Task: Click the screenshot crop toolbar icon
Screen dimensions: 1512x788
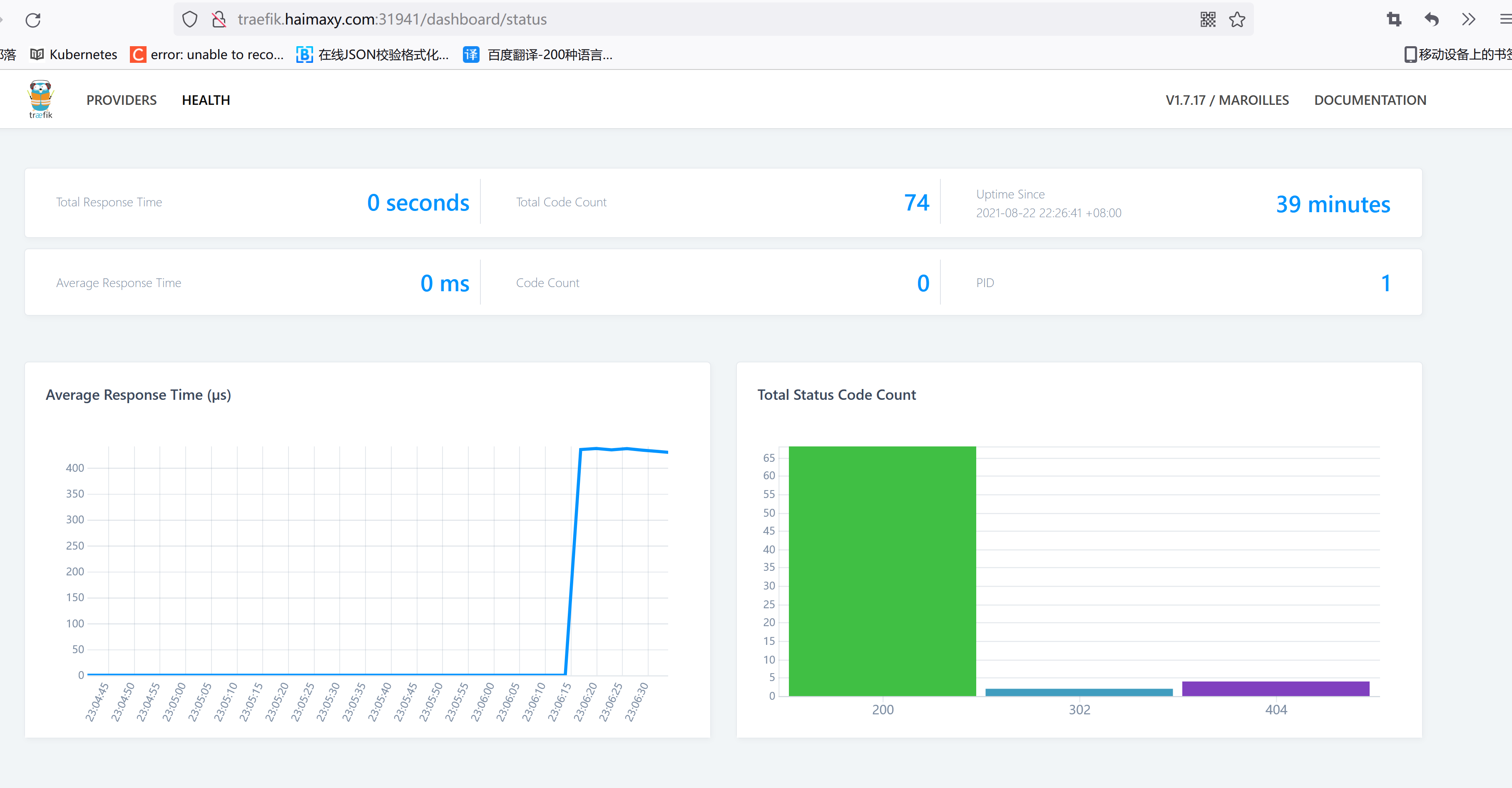Action: [x=1394, y=20]
